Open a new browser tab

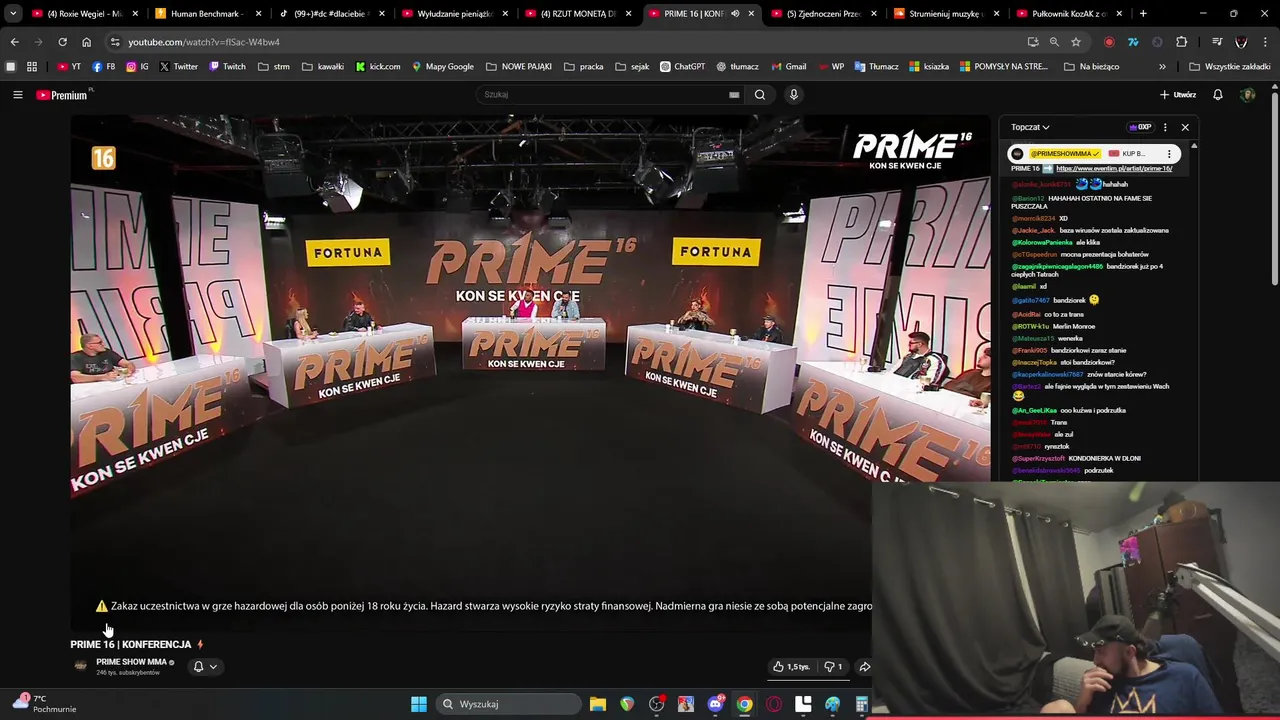tap(1143, 14)
